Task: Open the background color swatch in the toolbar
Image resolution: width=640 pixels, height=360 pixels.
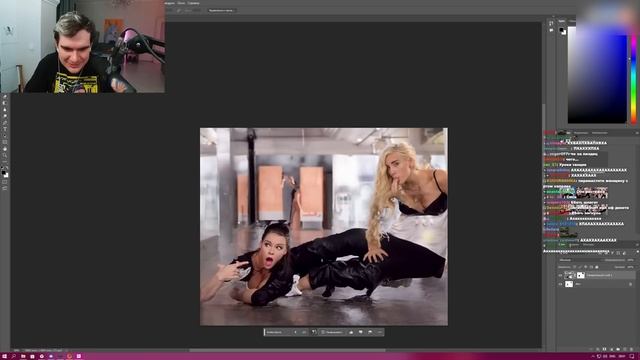Action: (7, 176)
